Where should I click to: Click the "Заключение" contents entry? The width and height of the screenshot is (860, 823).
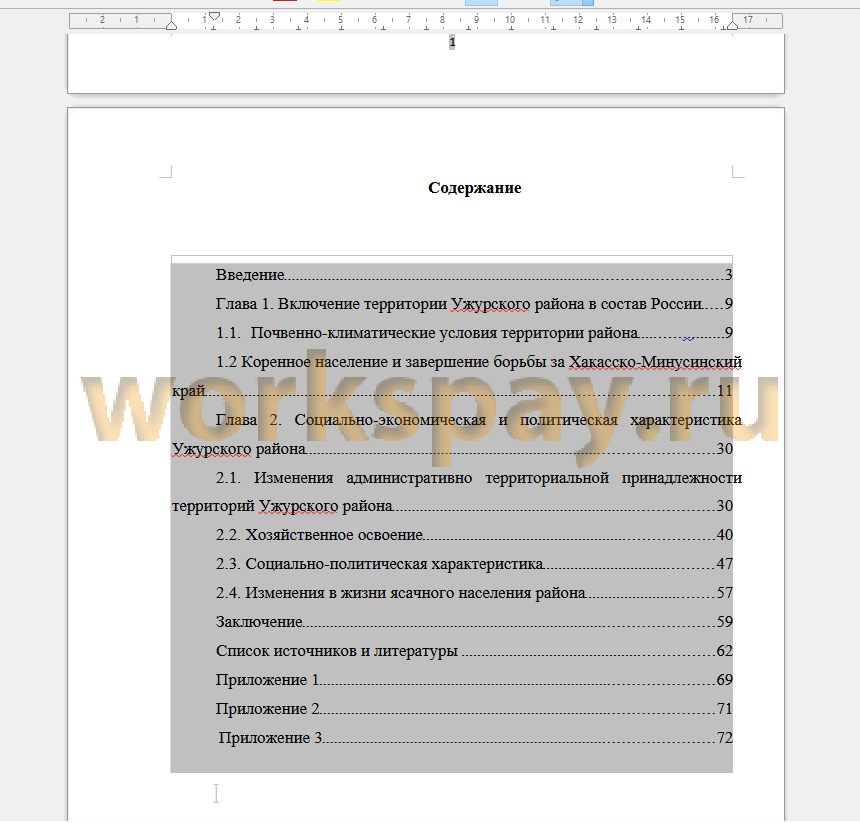click(x=474, y=622)
